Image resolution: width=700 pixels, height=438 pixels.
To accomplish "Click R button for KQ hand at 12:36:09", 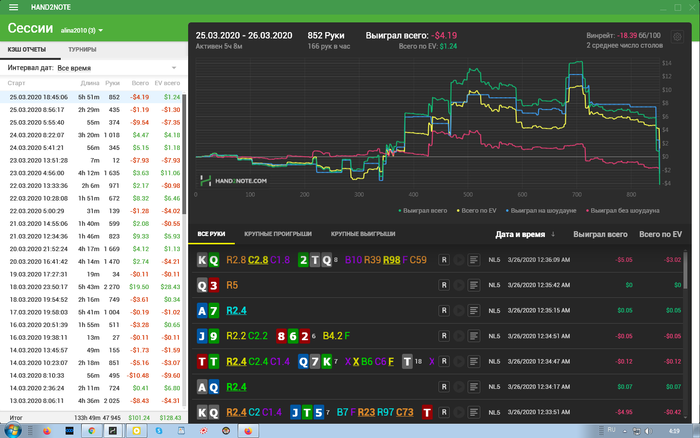I will point(444,259).
